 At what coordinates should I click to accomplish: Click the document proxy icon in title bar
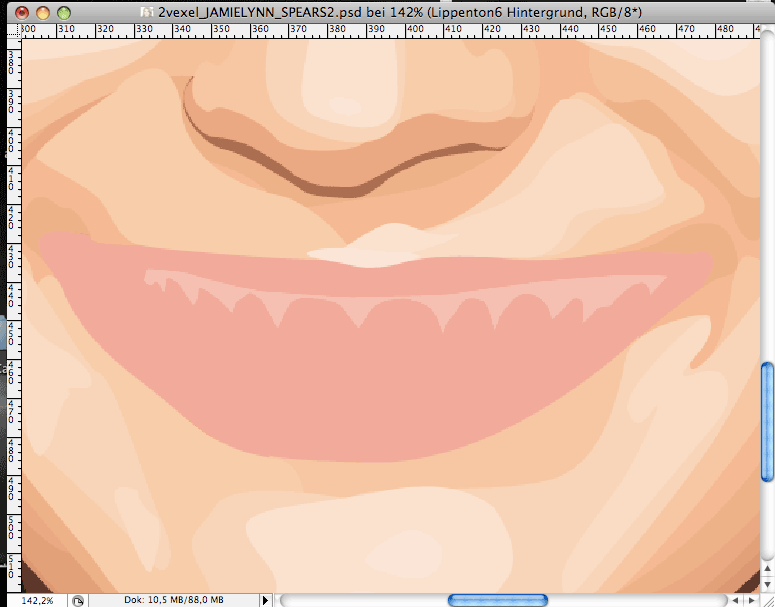[147, 12]
